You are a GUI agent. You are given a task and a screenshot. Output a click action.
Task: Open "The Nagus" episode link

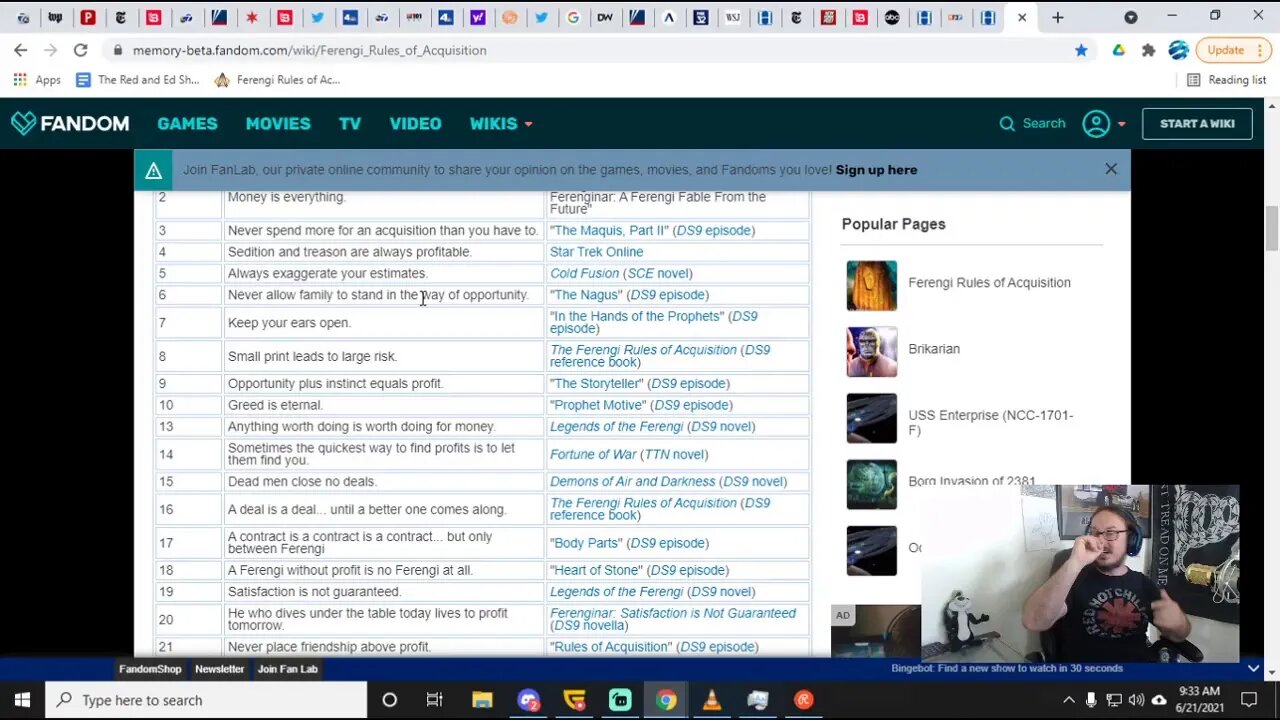[x=586, y=295]
